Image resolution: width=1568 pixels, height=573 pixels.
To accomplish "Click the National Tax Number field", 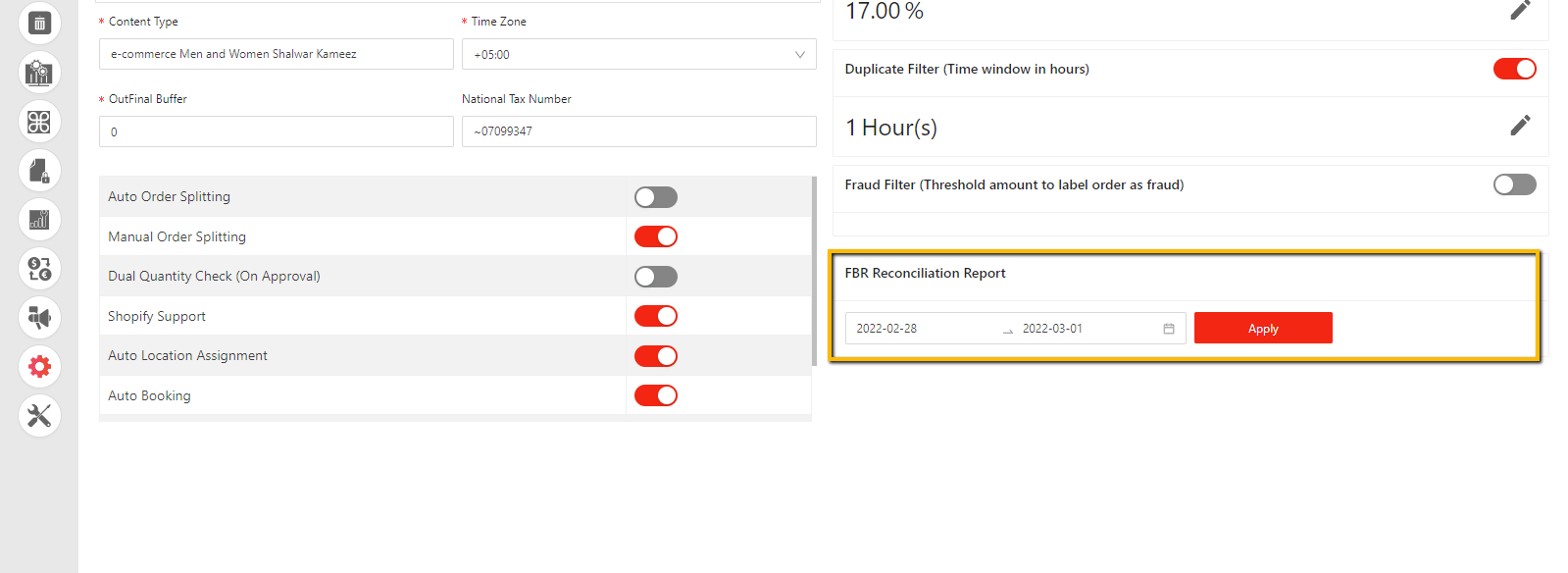I will 638,131.
